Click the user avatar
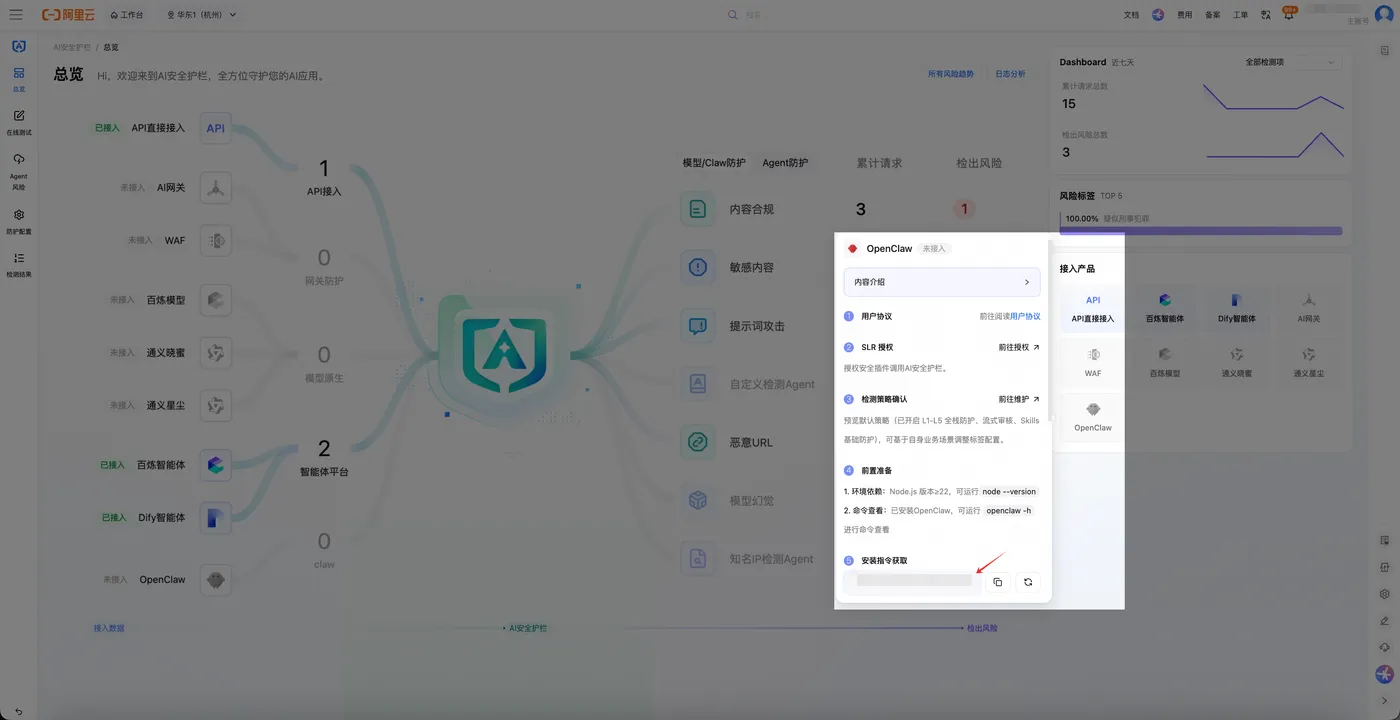The width and height of the screenshot is (1400, 720). (x=1384, y=14)
